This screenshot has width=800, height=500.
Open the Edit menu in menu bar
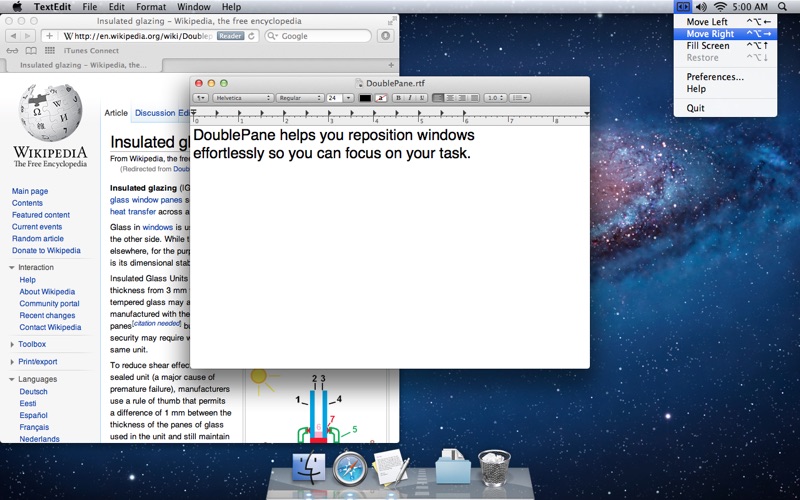(116, 7)
